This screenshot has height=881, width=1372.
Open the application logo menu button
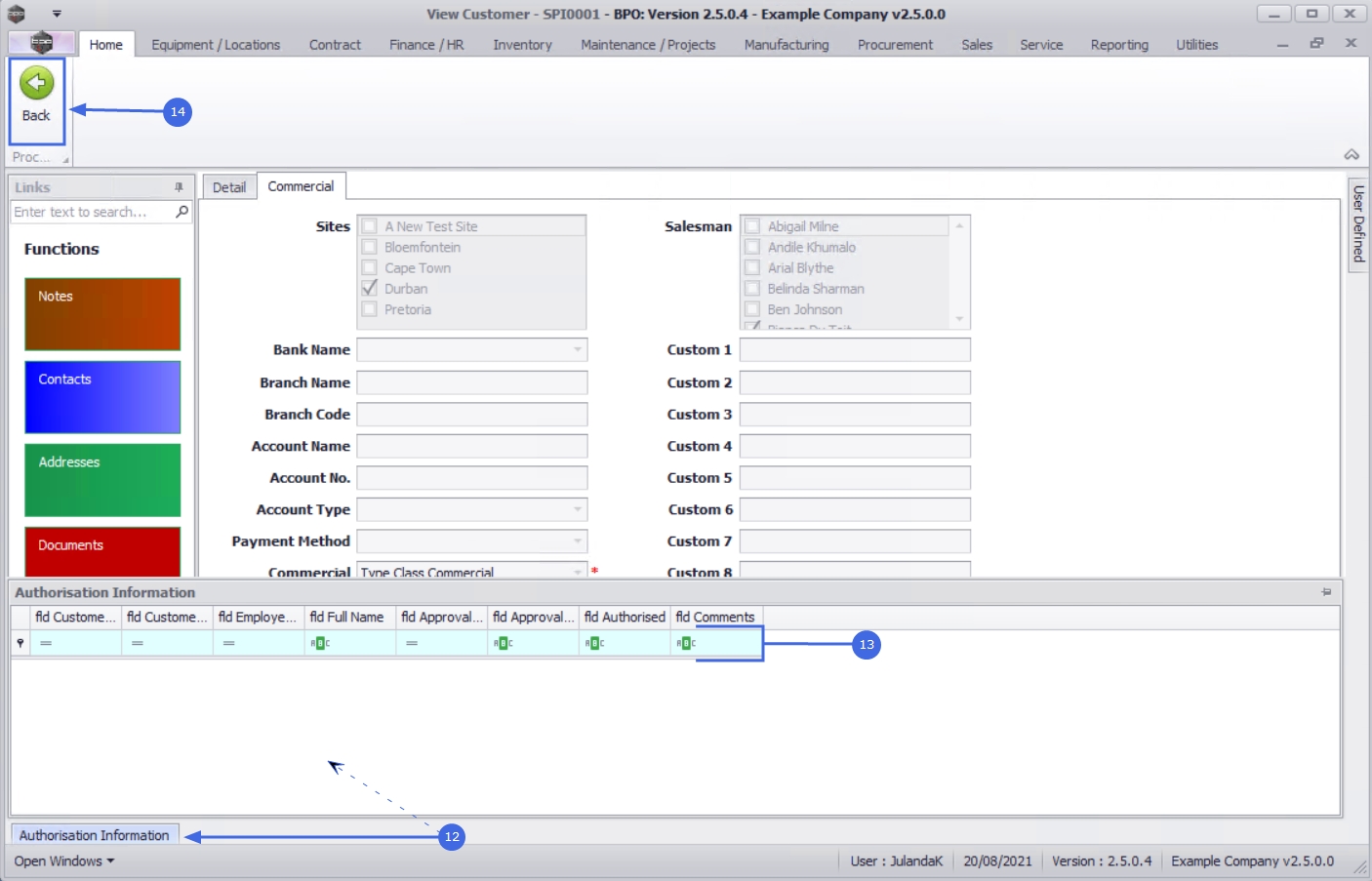point(41,43)
